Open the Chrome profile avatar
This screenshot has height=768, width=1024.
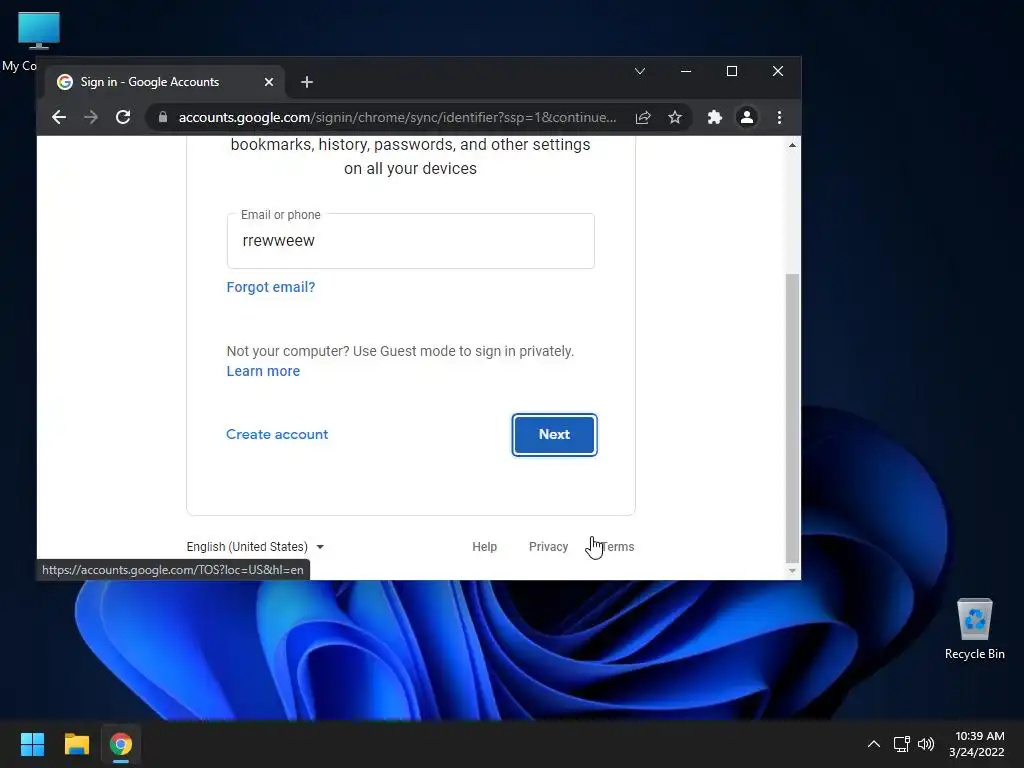point(747,118)
